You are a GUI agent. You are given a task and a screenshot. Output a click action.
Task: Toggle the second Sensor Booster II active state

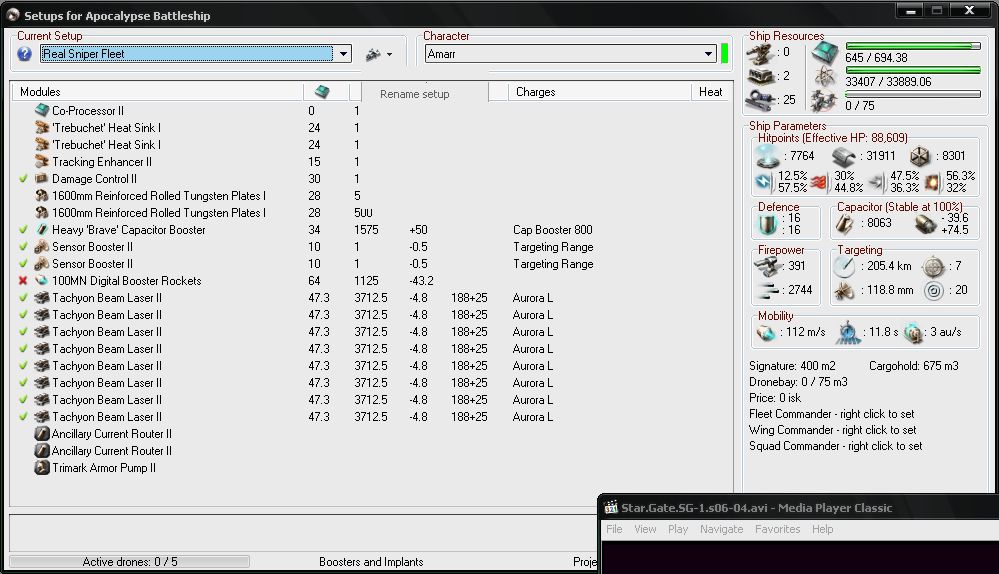pos(24,264)
